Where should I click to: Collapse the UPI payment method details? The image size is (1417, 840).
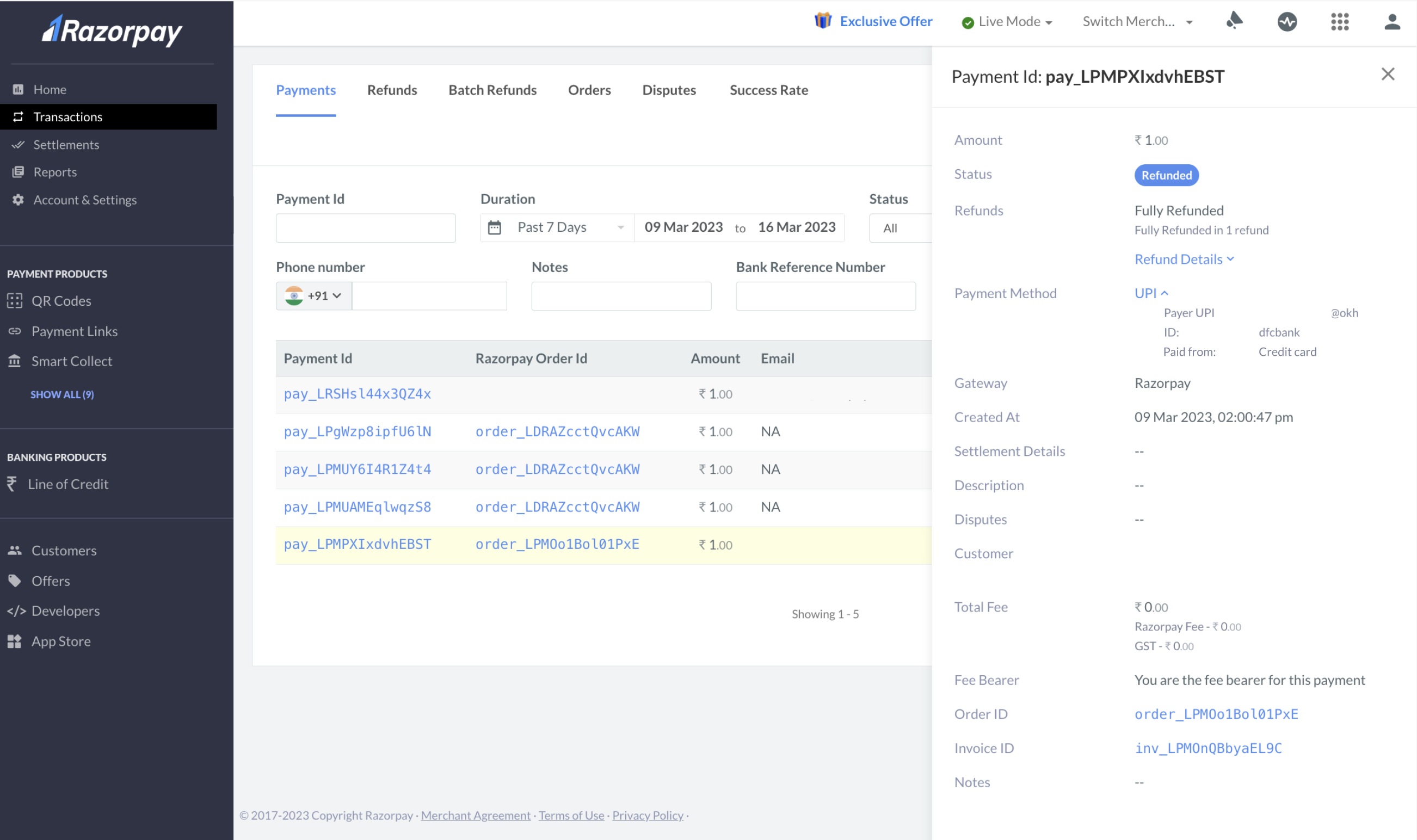pos(1151,293)
